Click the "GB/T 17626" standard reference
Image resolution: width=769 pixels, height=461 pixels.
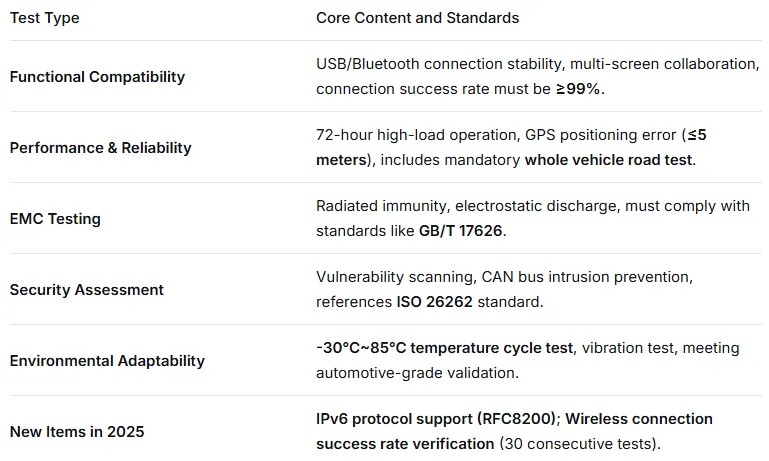(462, 231)
